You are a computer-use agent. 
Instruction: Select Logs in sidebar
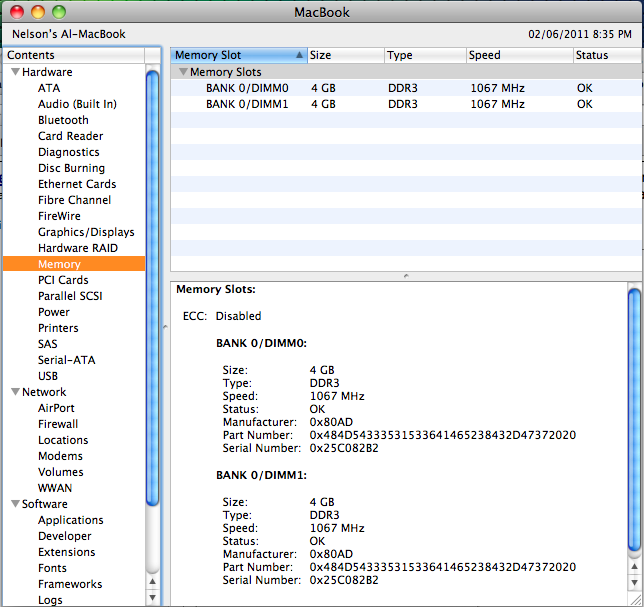[50, 600]
